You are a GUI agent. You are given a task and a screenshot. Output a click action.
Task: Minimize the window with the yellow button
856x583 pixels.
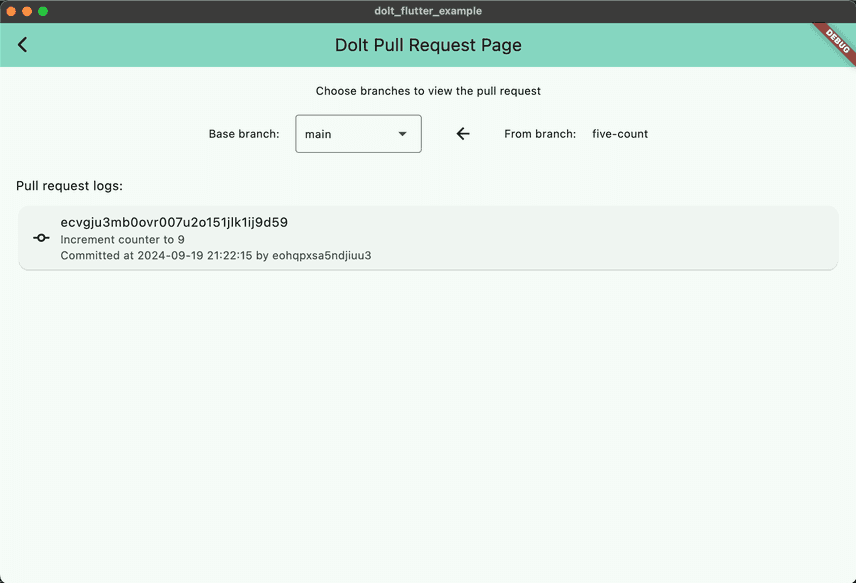coord(27,11)
